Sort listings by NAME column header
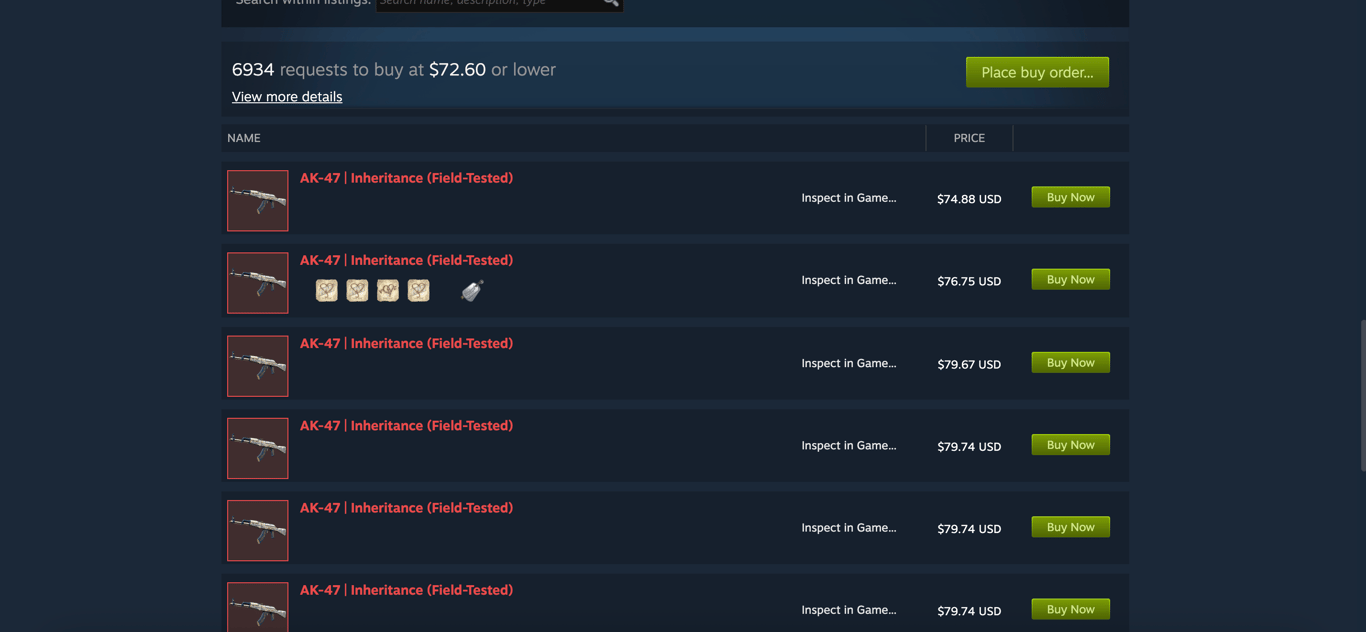1366x632 pixels. (244, 138)
